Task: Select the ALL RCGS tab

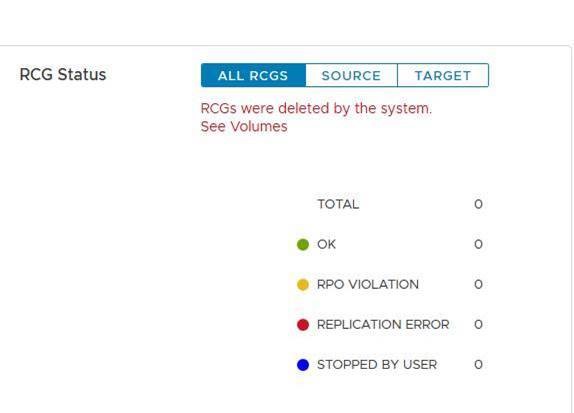Action: click(253, 75)
